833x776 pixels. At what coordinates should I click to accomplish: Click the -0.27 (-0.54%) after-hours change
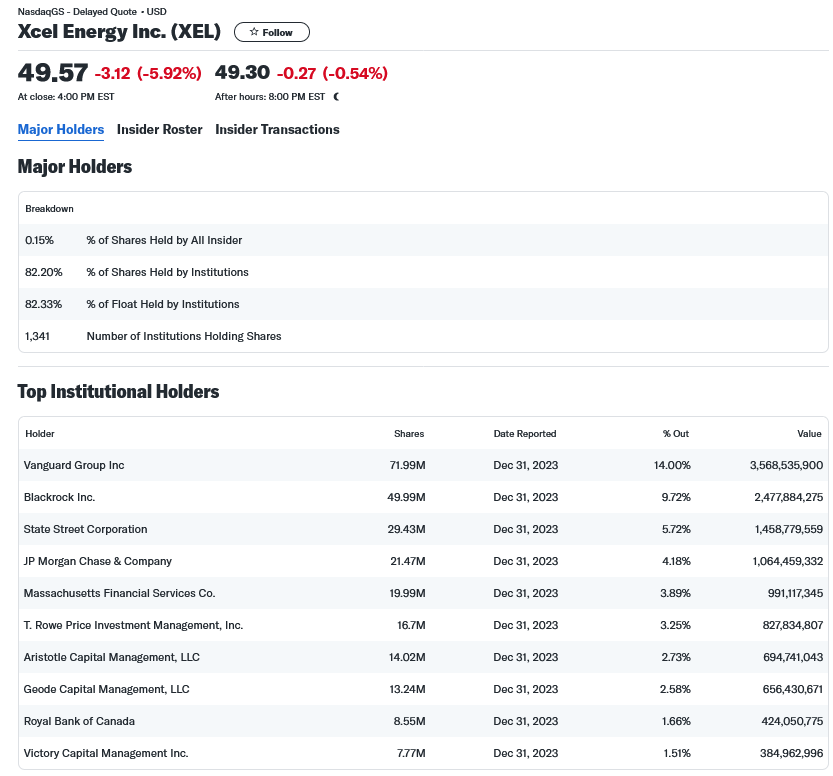[x=332, y=73]
